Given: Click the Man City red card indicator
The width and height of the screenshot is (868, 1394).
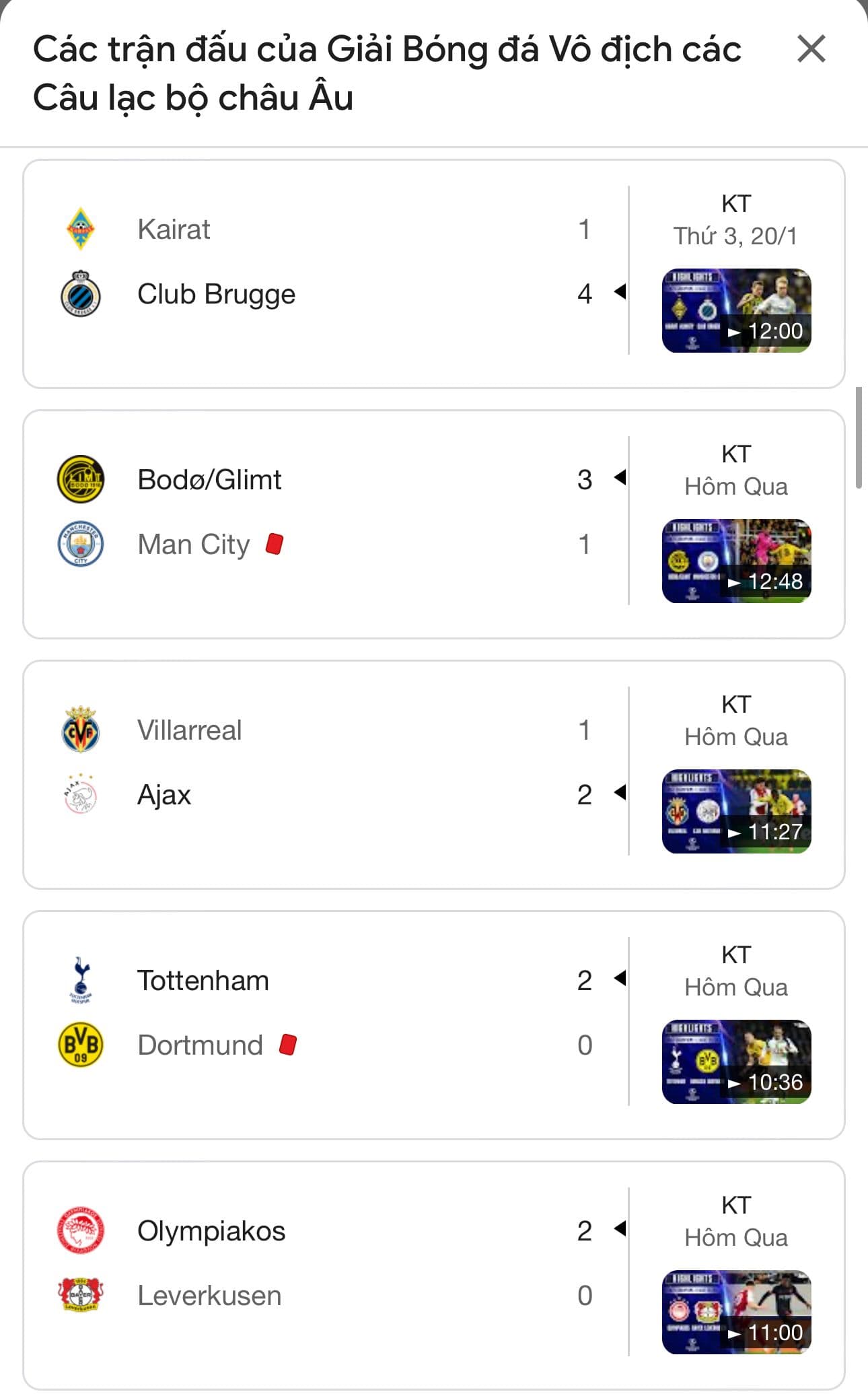Looking at the screenshot, I should click(x=275, y=543).
